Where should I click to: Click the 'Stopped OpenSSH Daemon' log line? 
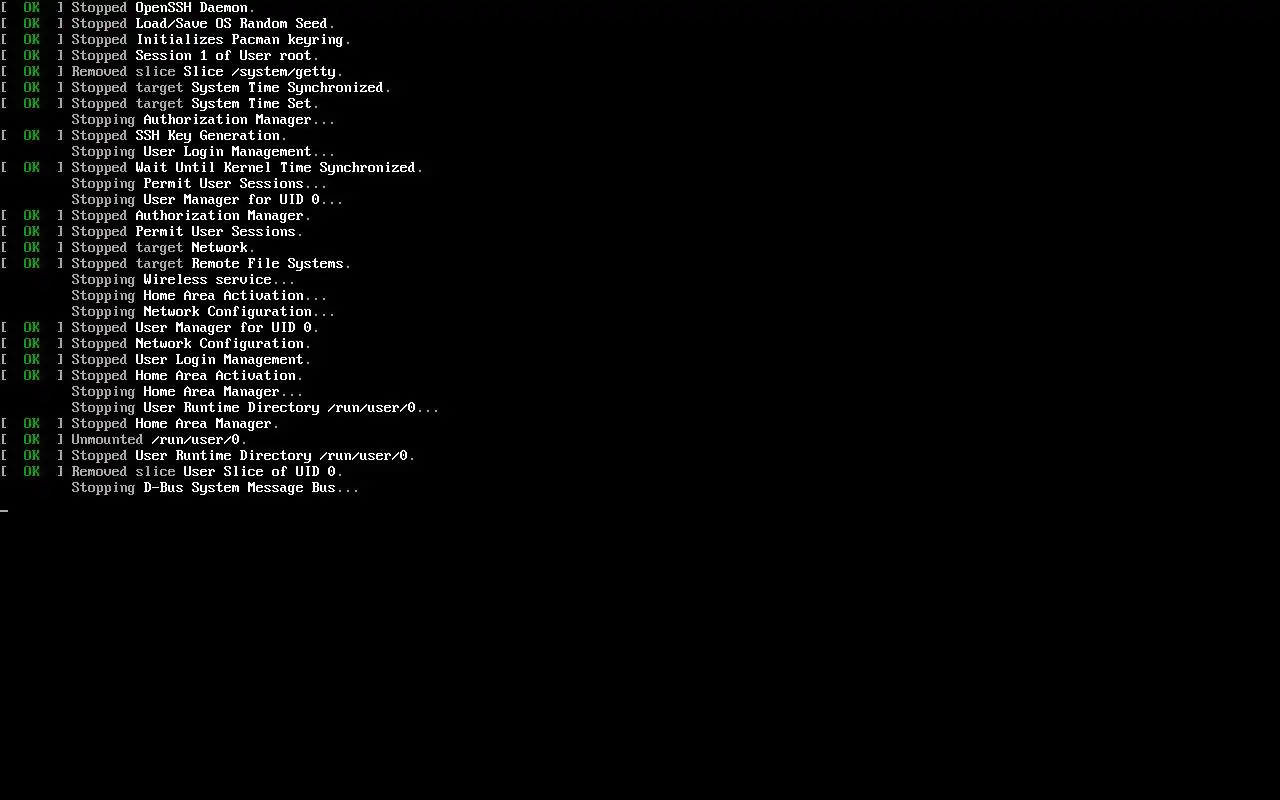pyautogui.click(x=128, y=8)
